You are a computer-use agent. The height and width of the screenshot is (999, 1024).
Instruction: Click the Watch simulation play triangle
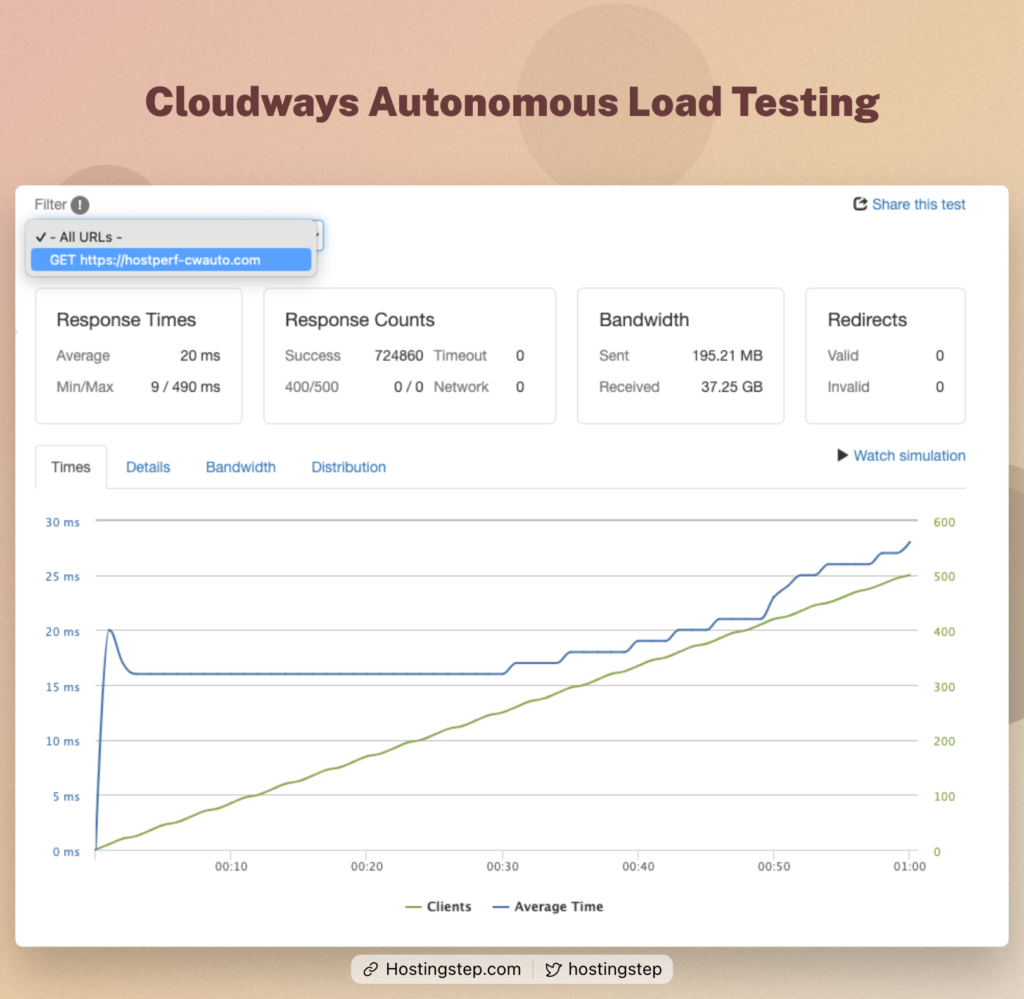842,455
